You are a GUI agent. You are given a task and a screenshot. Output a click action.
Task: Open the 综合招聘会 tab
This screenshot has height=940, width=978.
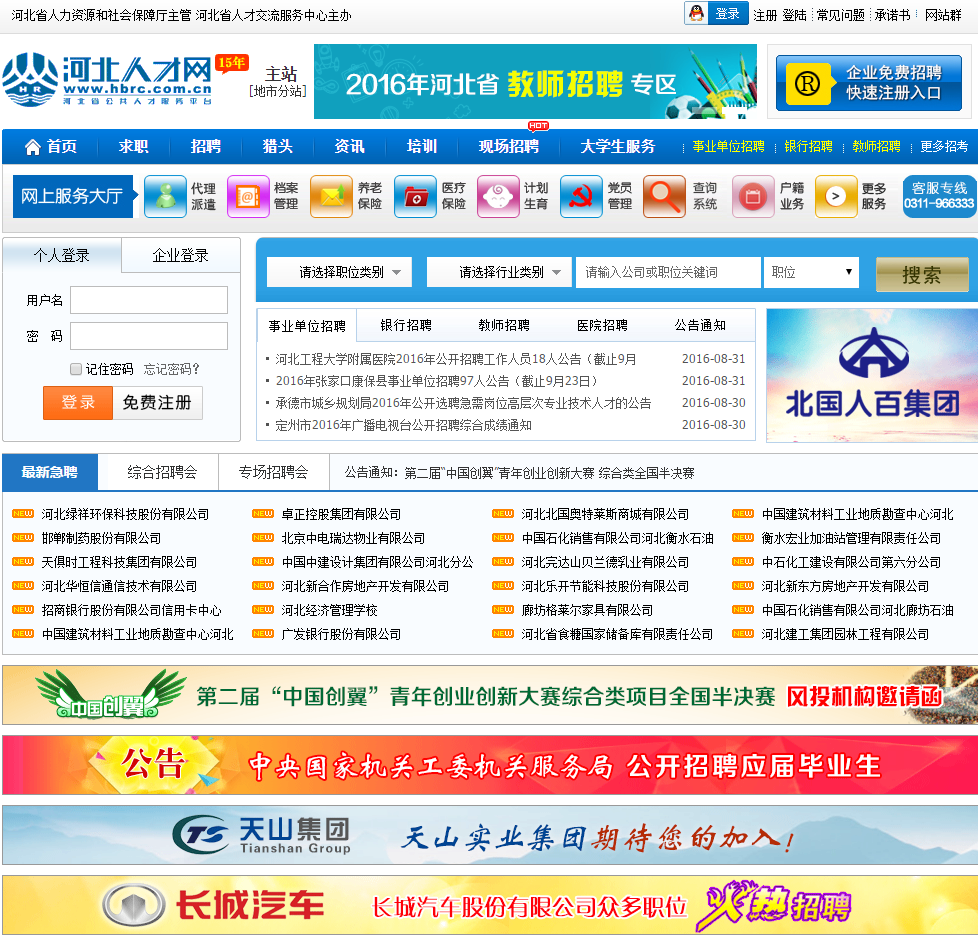[162, 472]
